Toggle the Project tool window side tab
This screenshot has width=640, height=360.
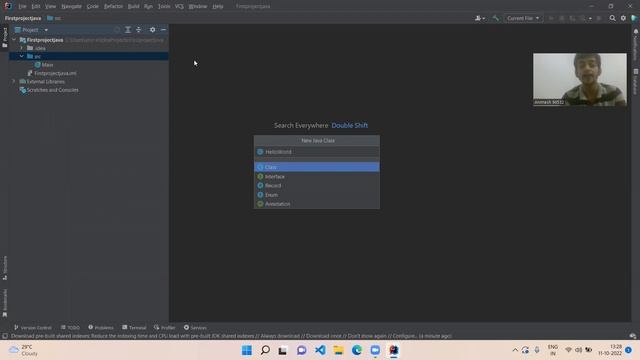coord(5,38)
